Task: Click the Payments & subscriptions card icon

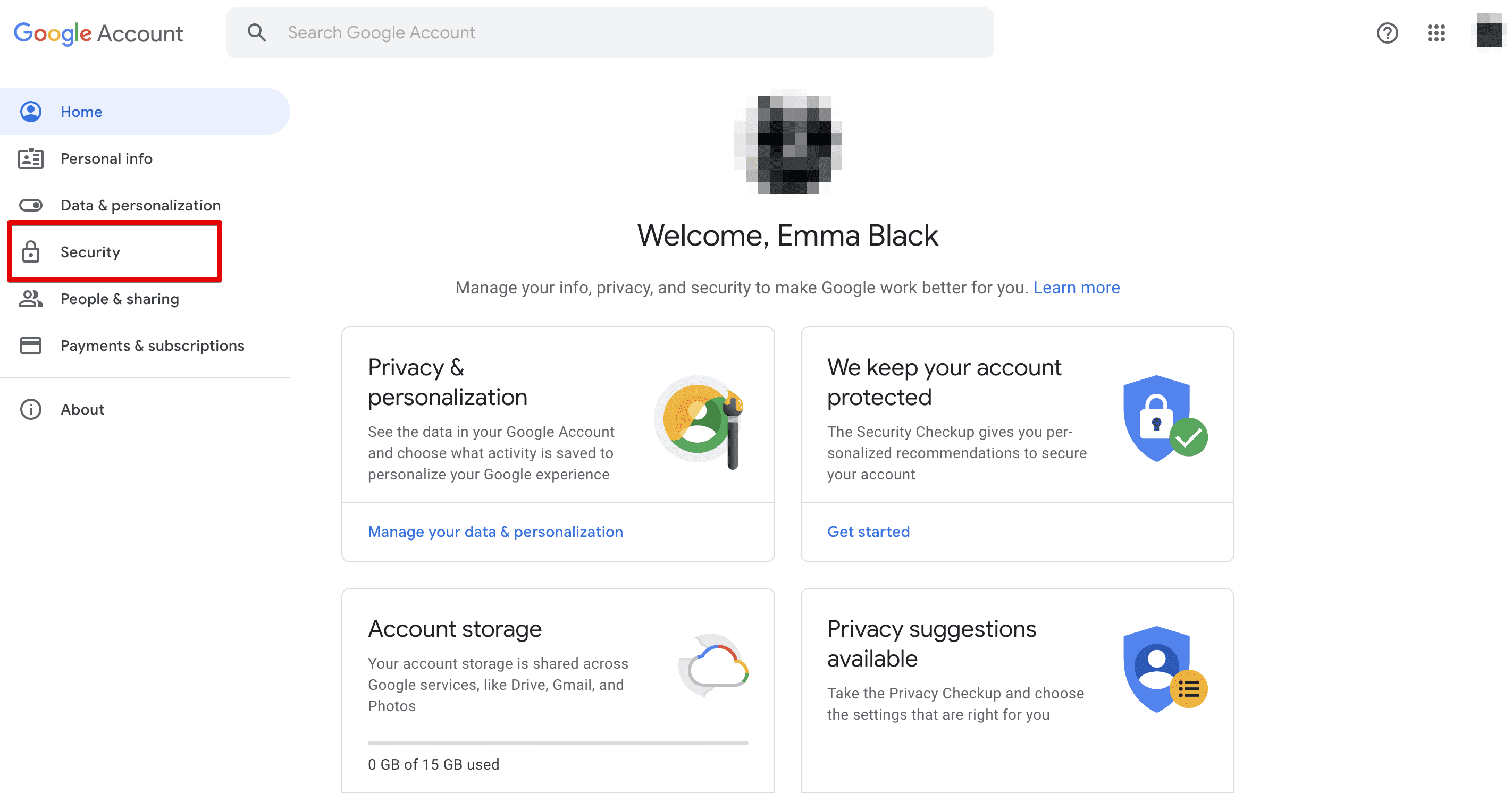Action: coord(30,345)
